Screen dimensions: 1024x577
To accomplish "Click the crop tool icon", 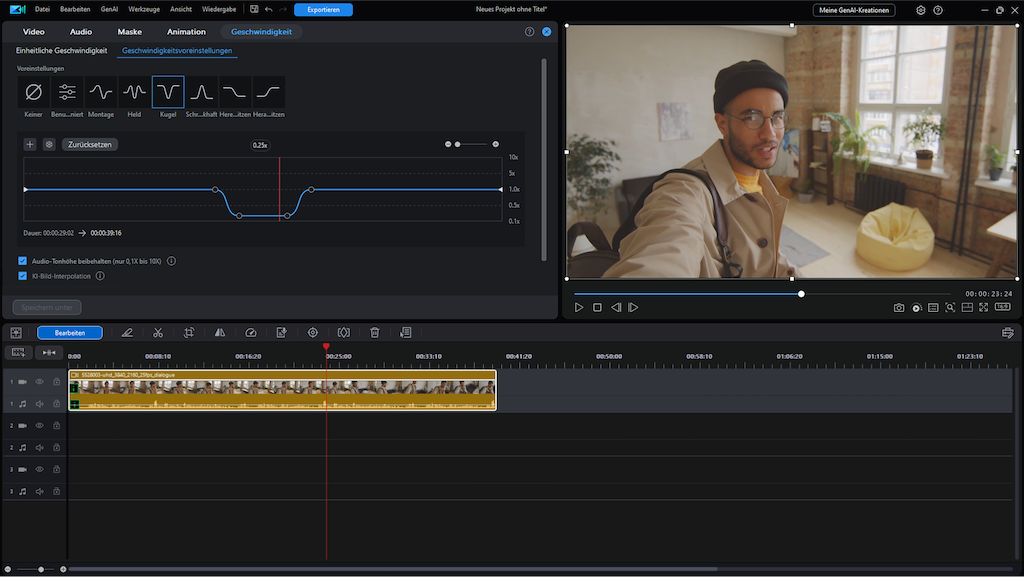I will (x=189, y=333).
